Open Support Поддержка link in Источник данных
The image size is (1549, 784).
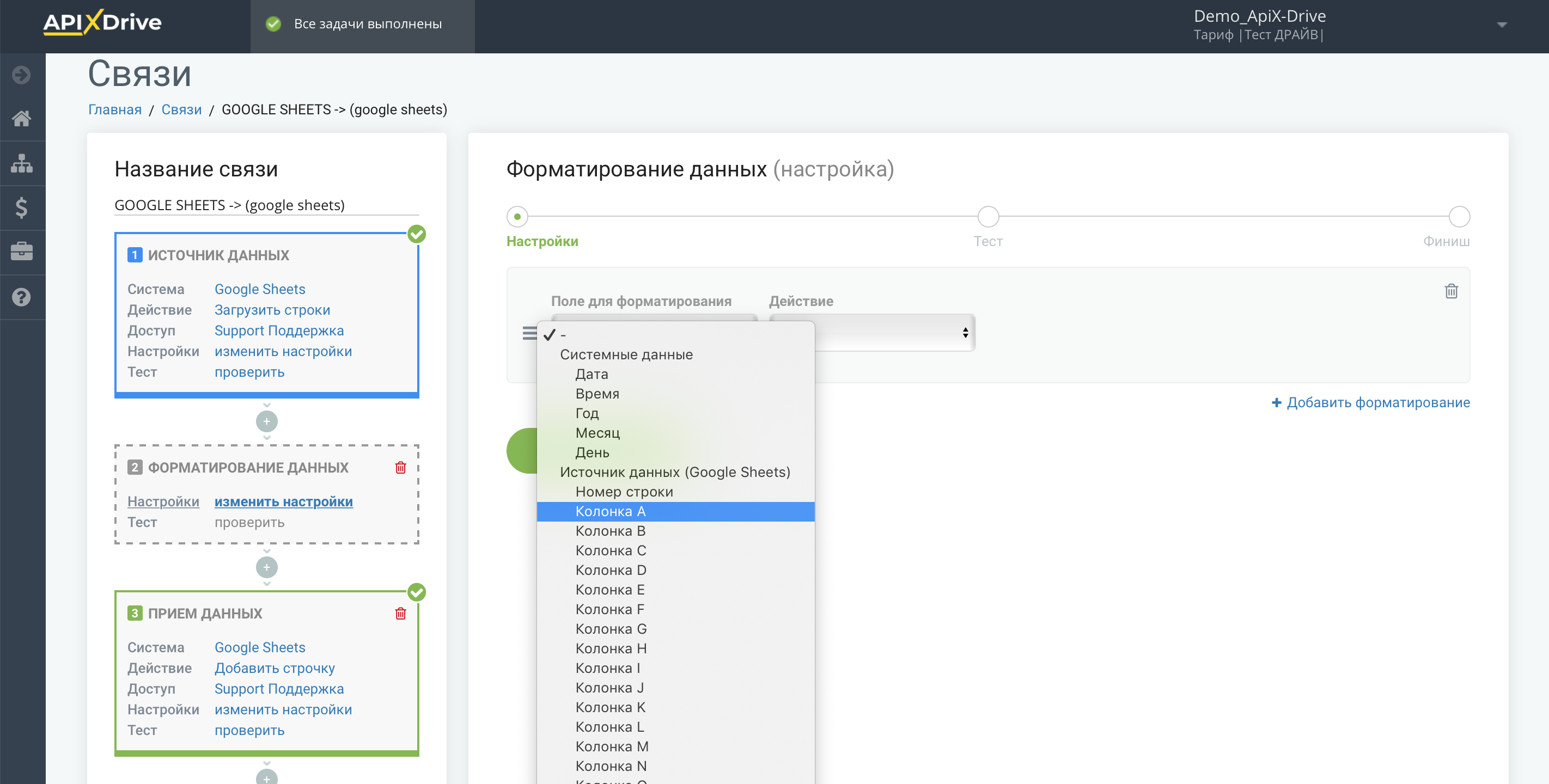279,330
